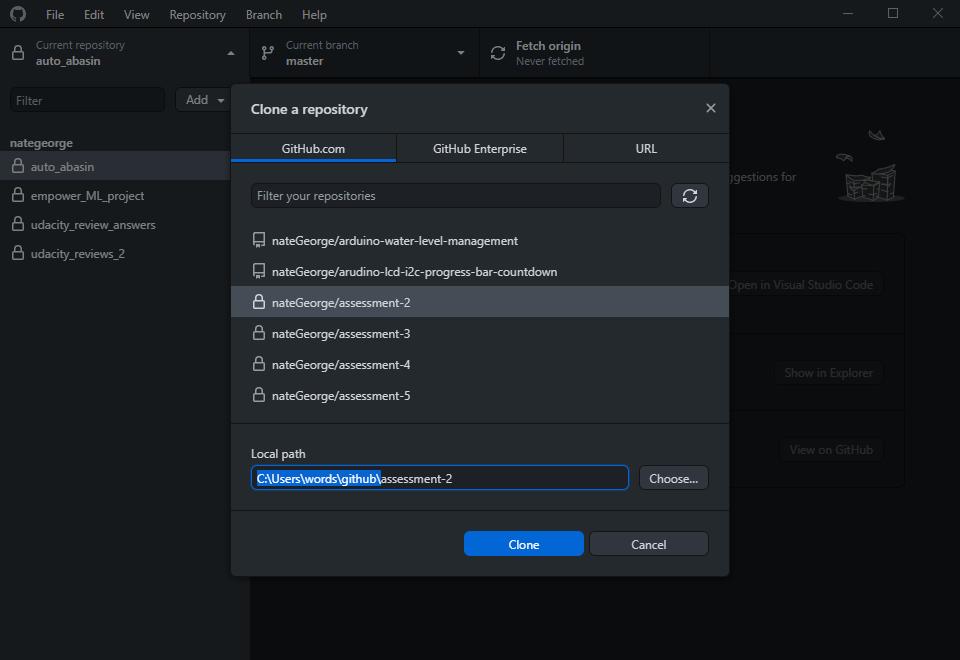Expand the Current branch master dropdown
The image size is (960, 660).
click(x=460, y=52)
